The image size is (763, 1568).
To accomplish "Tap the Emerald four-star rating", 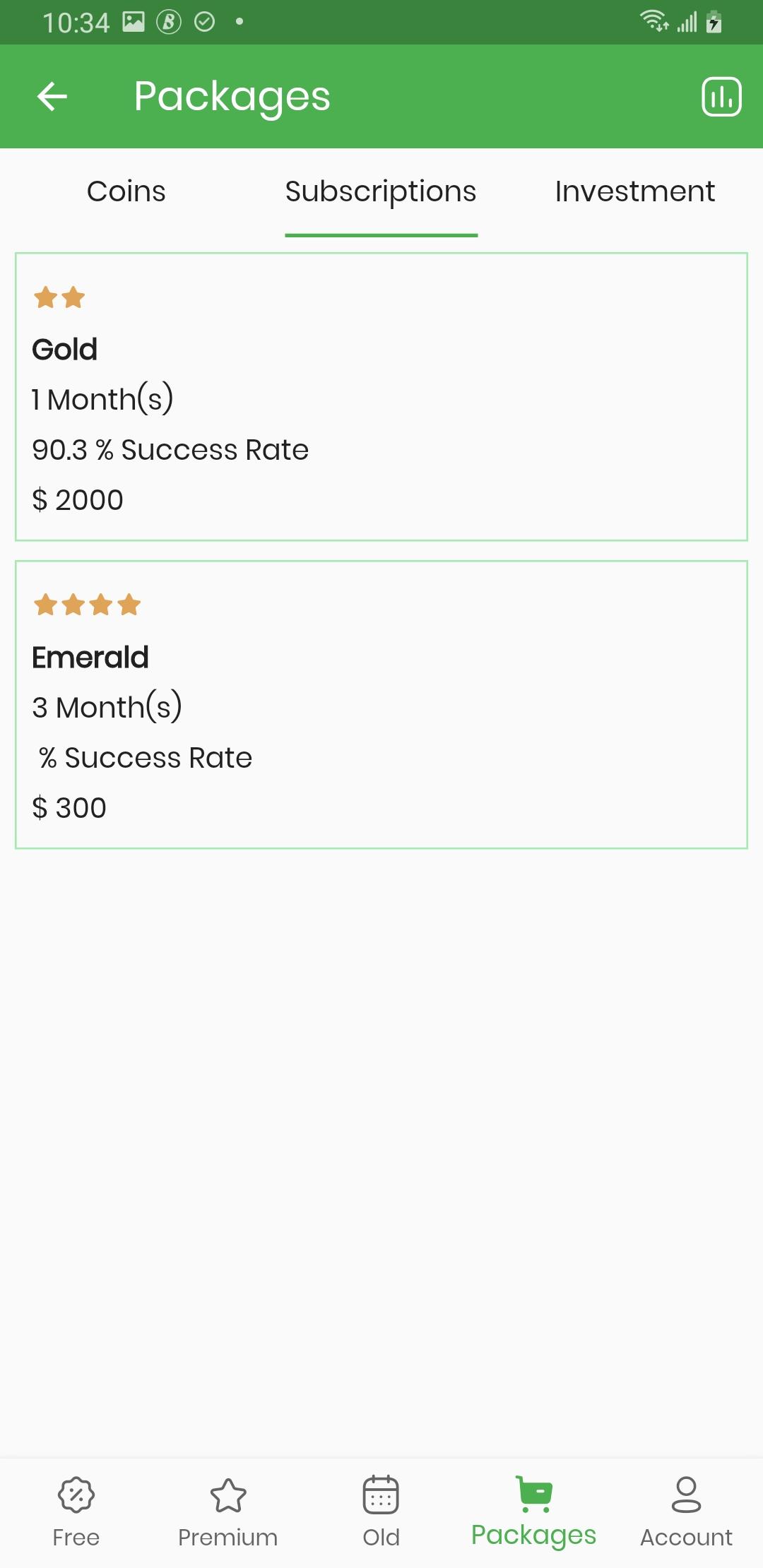I will point(88,605).
